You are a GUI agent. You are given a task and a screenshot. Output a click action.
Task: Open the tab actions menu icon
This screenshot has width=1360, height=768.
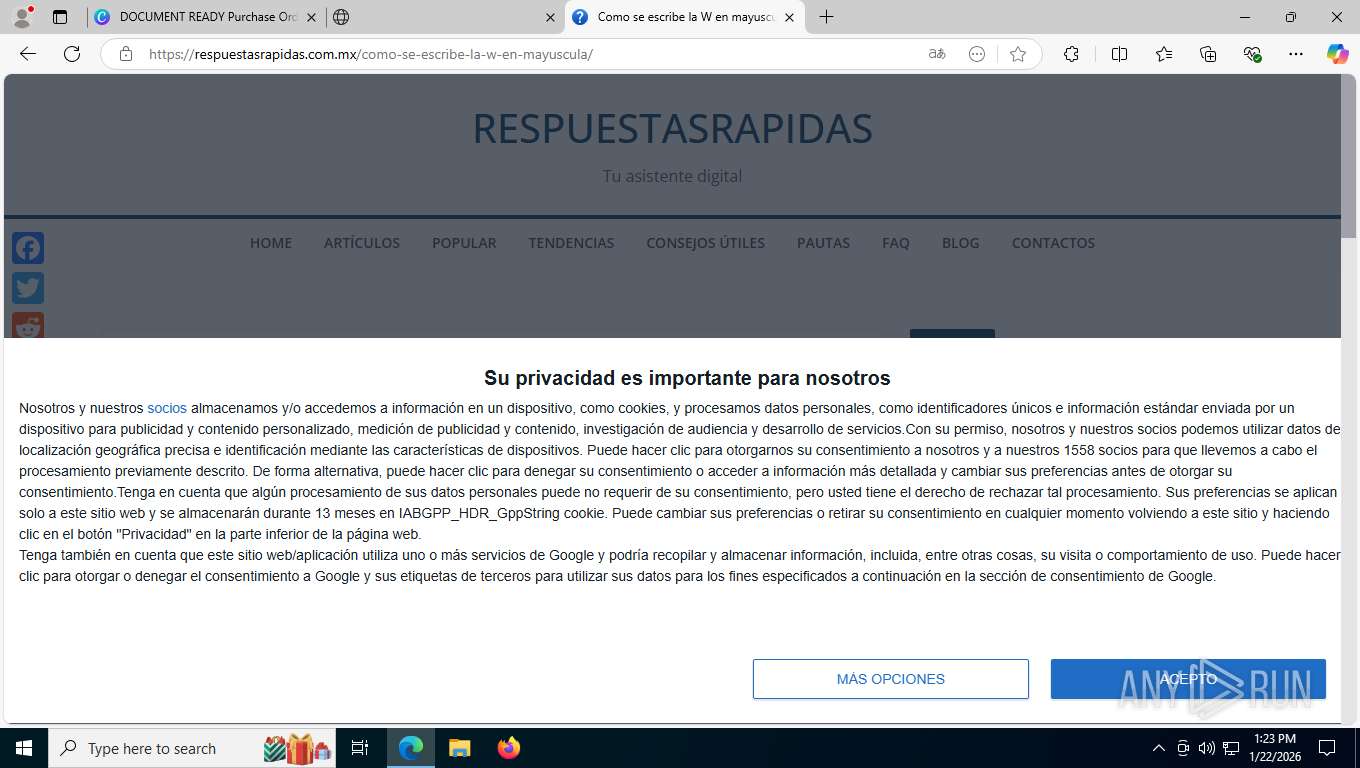[60, 17]
